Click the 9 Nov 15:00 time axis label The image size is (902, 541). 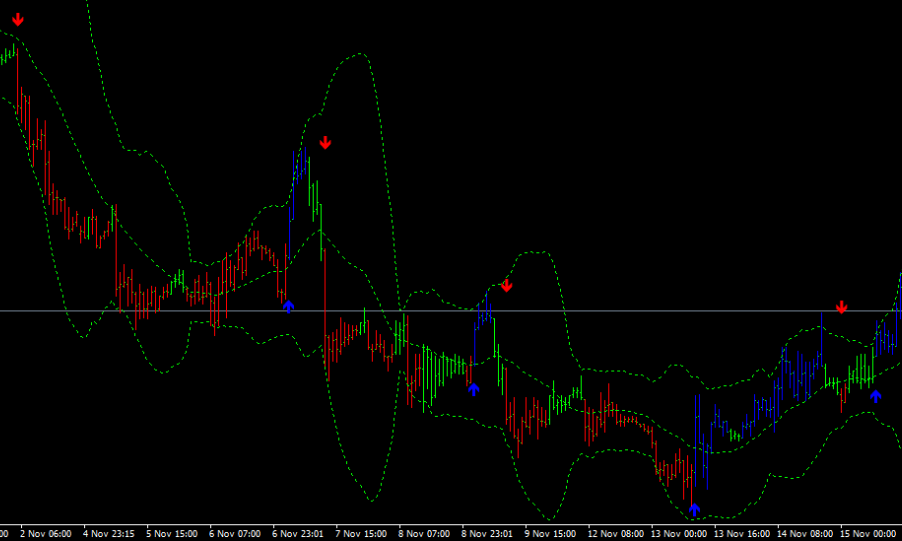(551, 534)
